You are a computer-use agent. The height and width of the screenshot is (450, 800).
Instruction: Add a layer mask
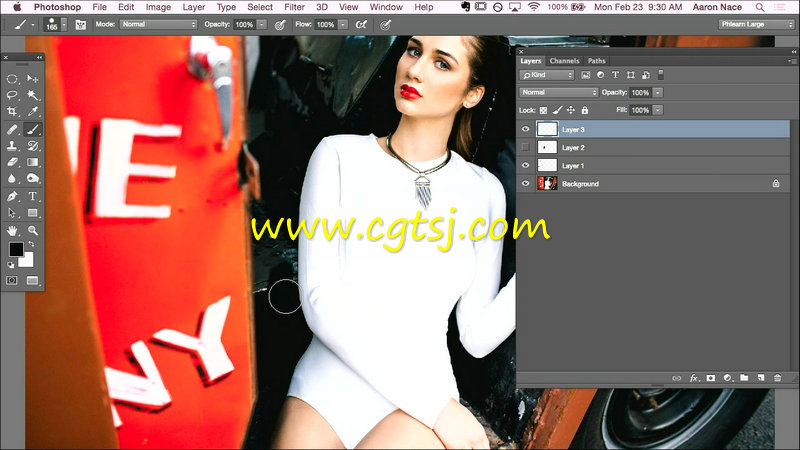point(711,378)
